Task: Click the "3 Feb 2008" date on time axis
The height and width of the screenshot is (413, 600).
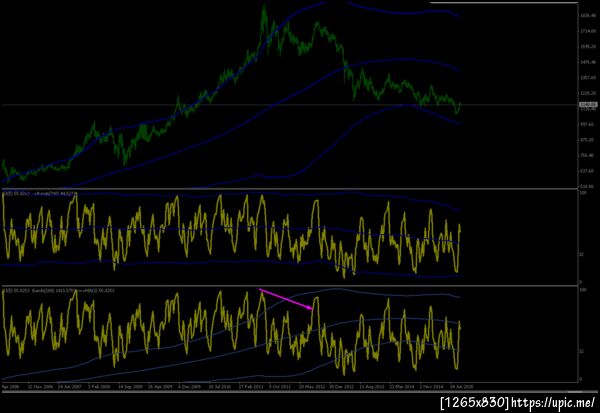Action: [x=99, y=387]
